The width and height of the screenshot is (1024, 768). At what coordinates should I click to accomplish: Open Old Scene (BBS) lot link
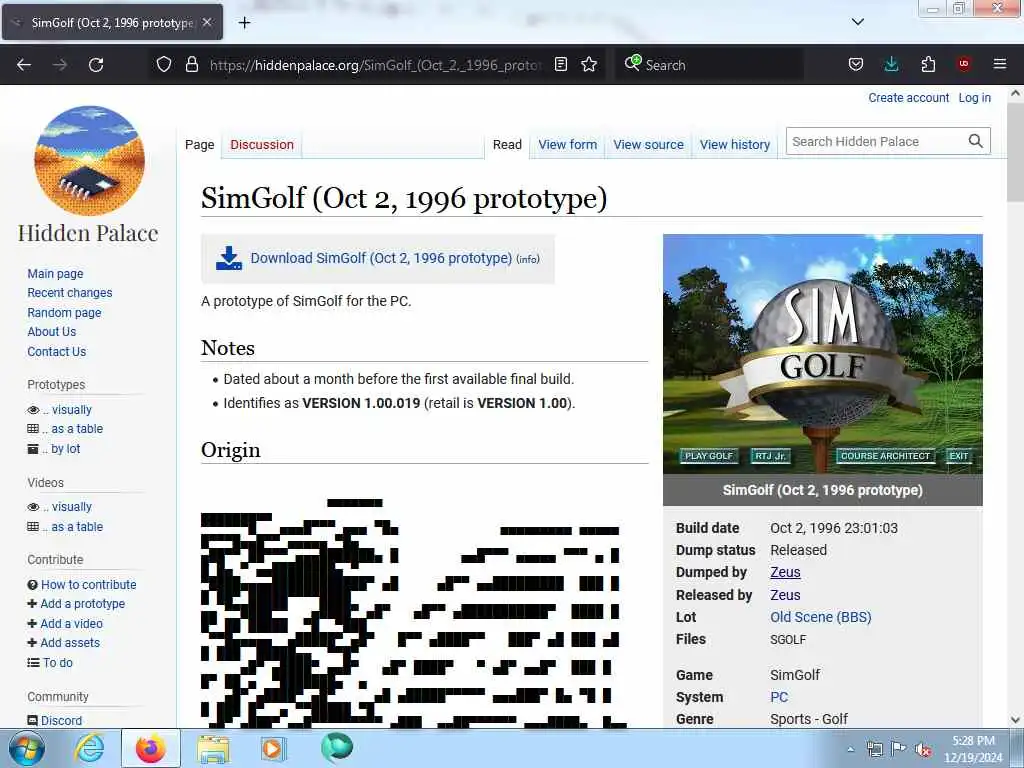(x=820, y=617)
